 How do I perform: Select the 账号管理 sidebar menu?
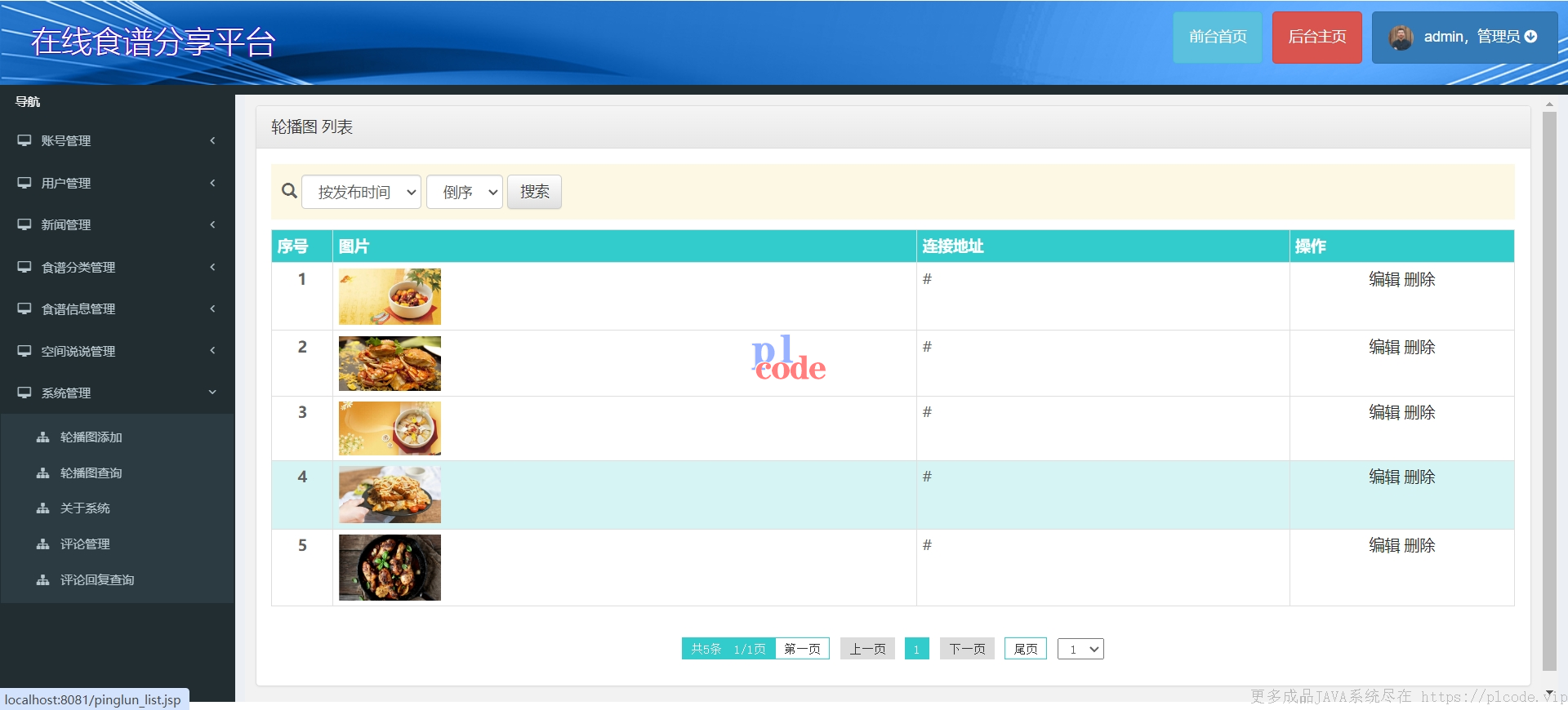[x=118, y=140]
